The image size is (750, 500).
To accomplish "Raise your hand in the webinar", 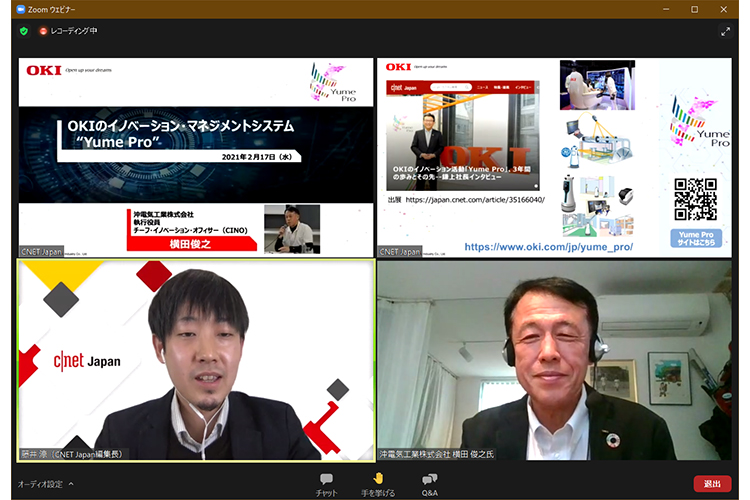I will [378, 485].
